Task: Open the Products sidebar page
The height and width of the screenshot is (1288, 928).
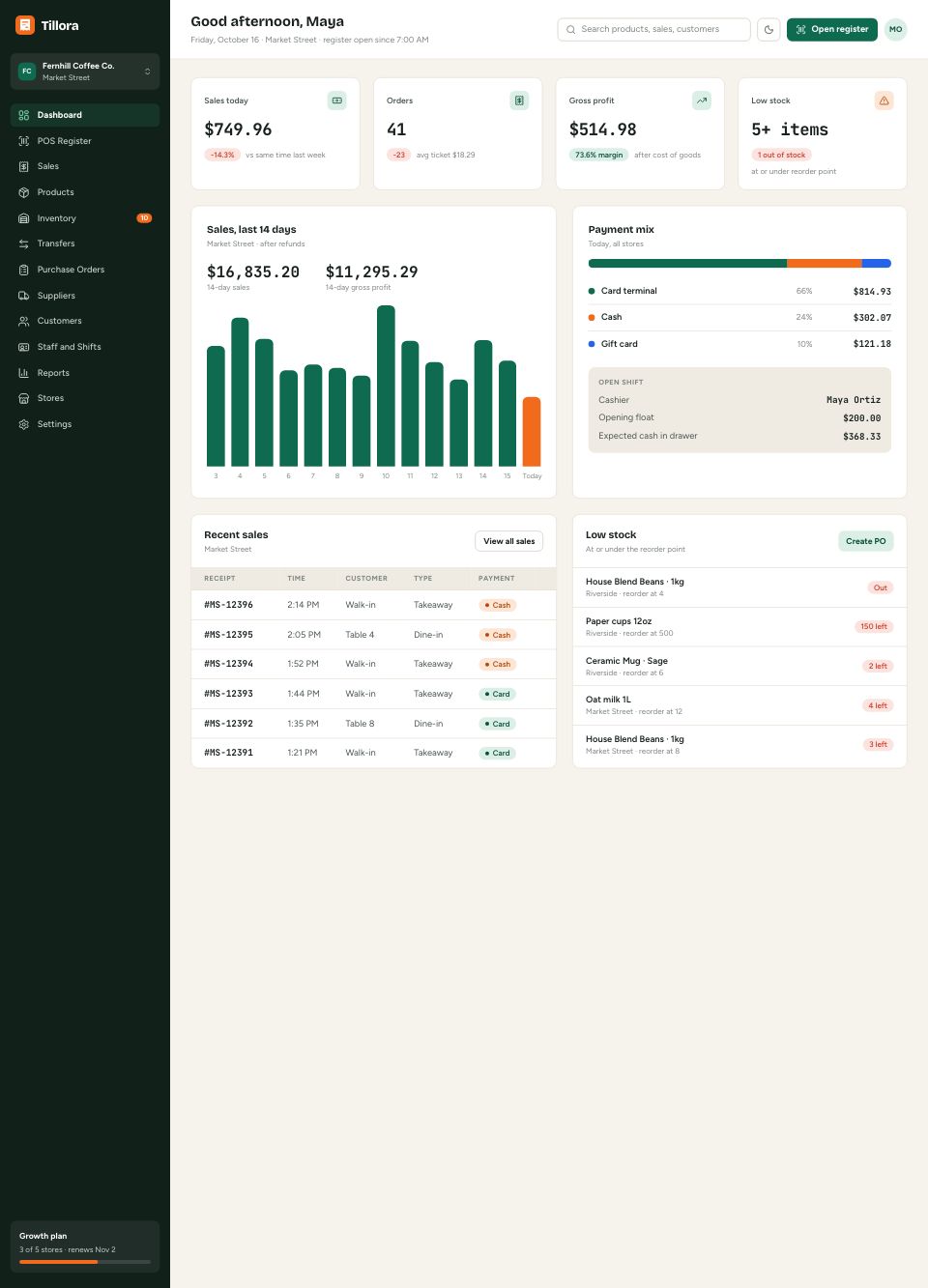Action: 85,192
